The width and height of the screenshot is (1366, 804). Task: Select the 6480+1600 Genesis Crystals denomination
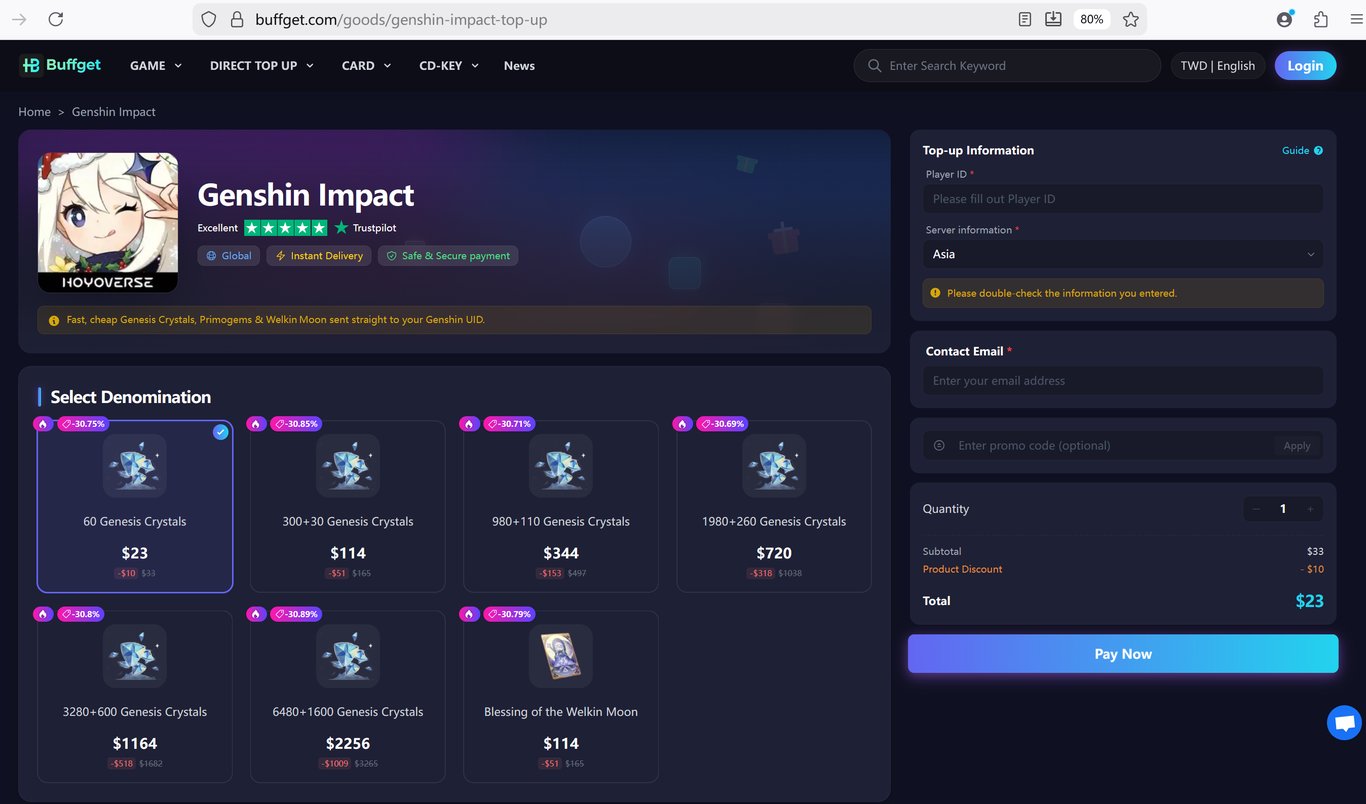click(x=348, y=697)
